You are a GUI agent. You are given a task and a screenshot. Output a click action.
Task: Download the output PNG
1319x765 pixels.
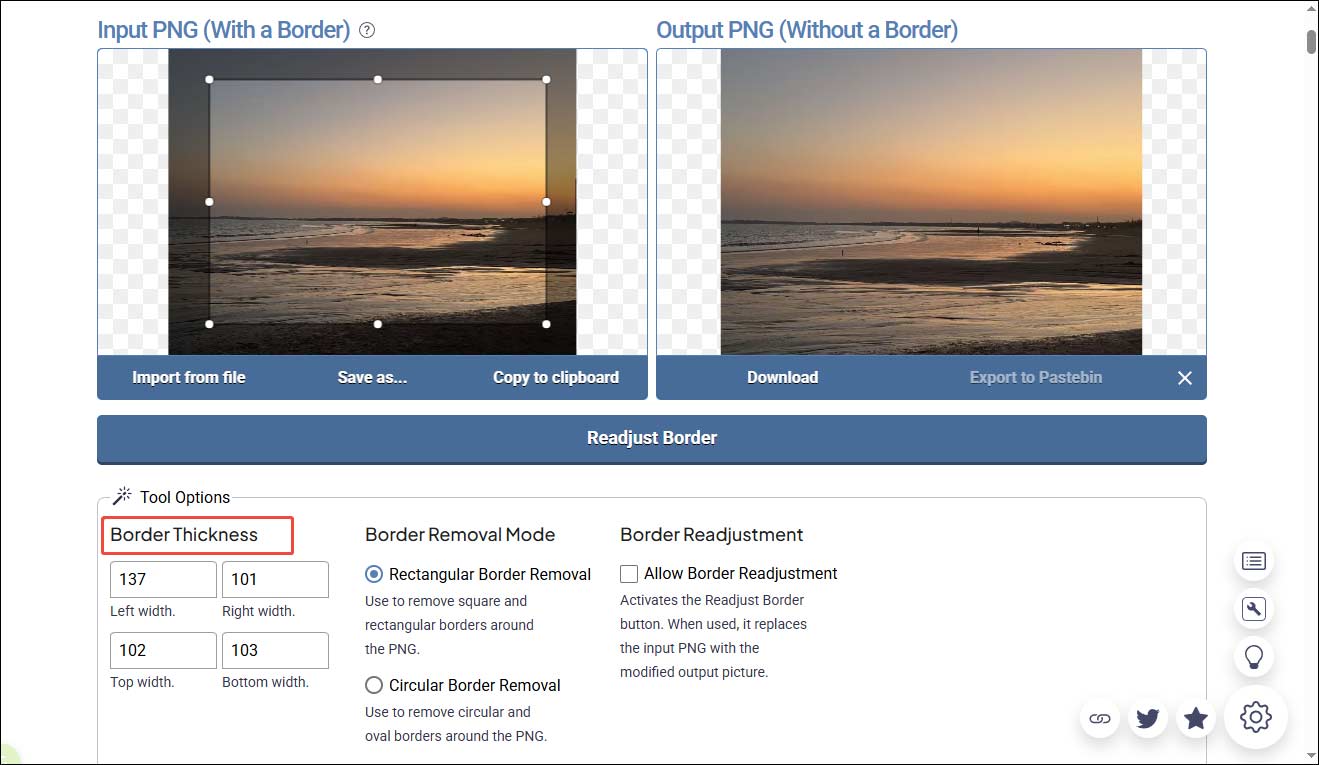click(x=782, y=377)
